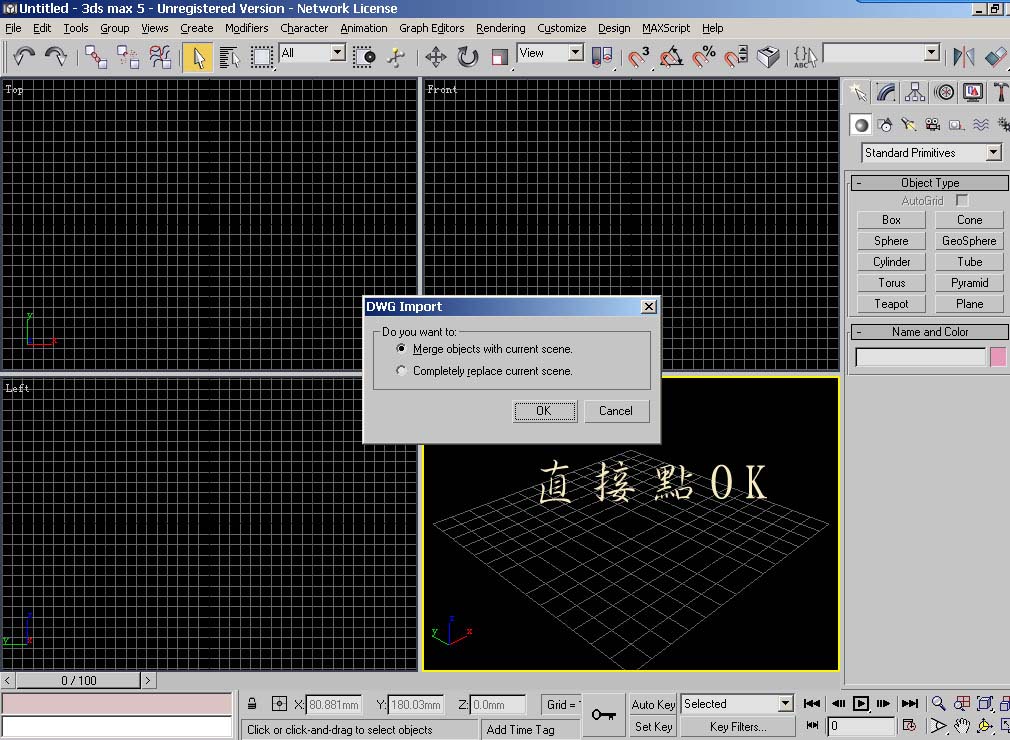Screen dimensions: 1010x740
Task: Click Bind to Space Warp icon
Action: point(160,57)
